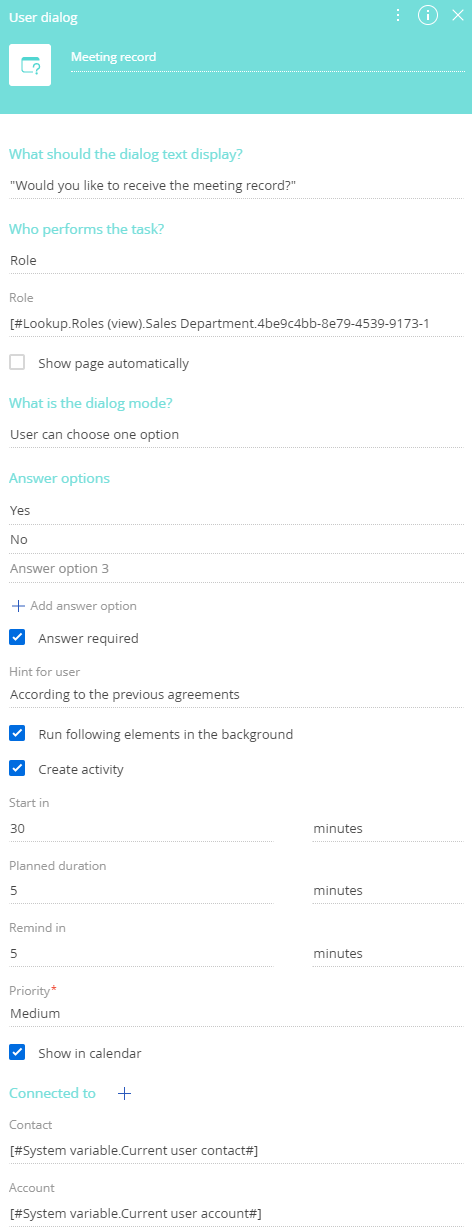The width and height of the screenshot is (472, 1232).
Task: Click the Contact parameter field
Action: (236, 1151)
